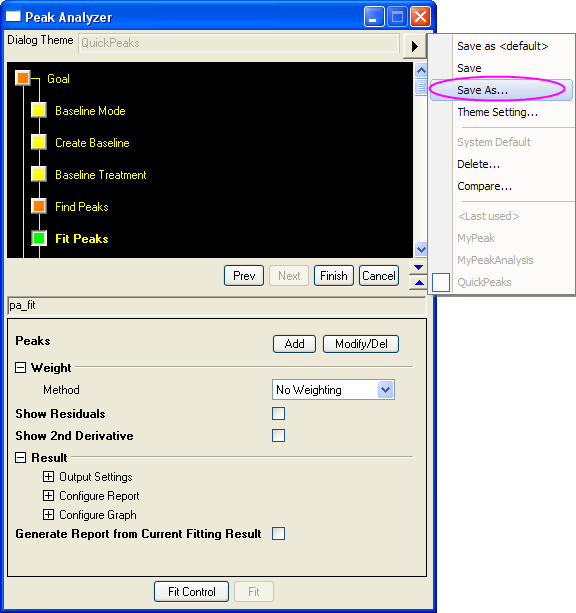This screenshot has height=613, width=576.
Task: Collapse the Result section
Action: [x=20, y=457]
